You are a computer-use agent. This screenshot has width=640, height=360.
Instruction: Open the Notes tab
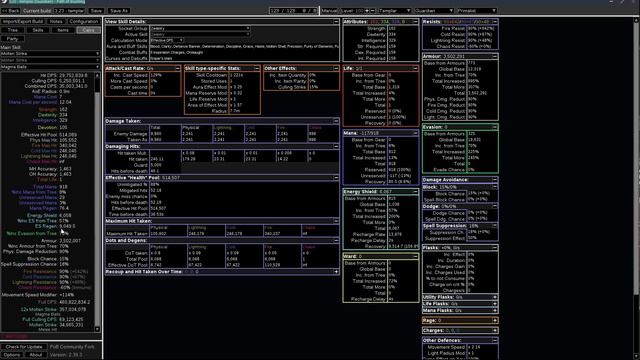56,21
